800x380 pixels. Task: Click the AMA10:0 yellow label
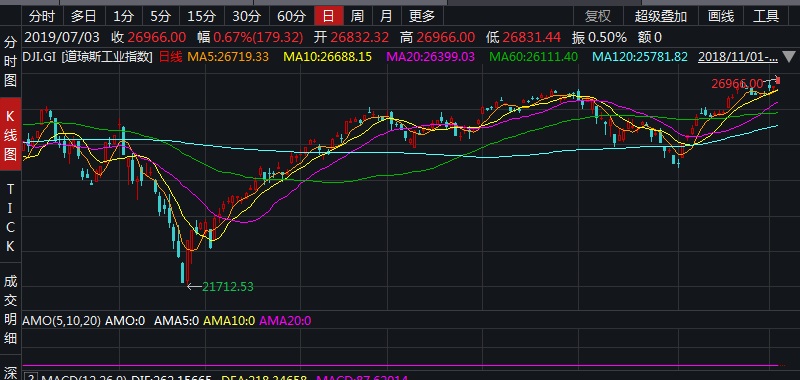229,321
